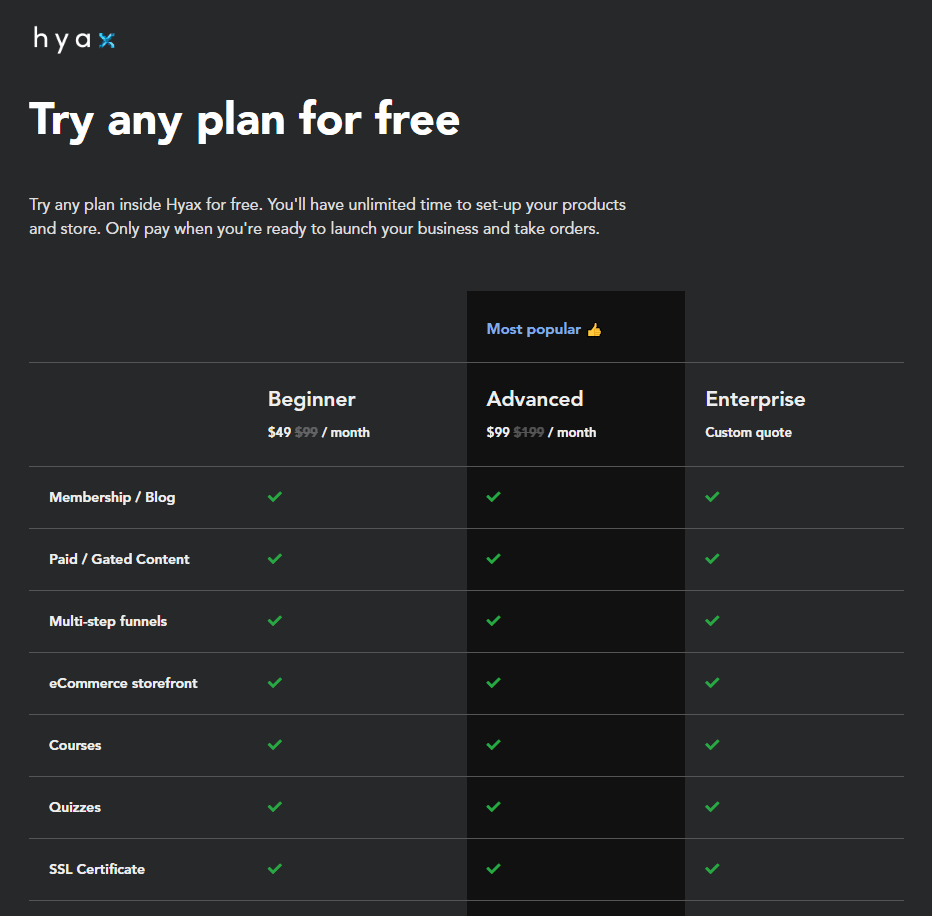The width and height of the screenshot is (932, 916).
Task: Click the Enterprise Custom quote text
Action: [x=748, y=433]
